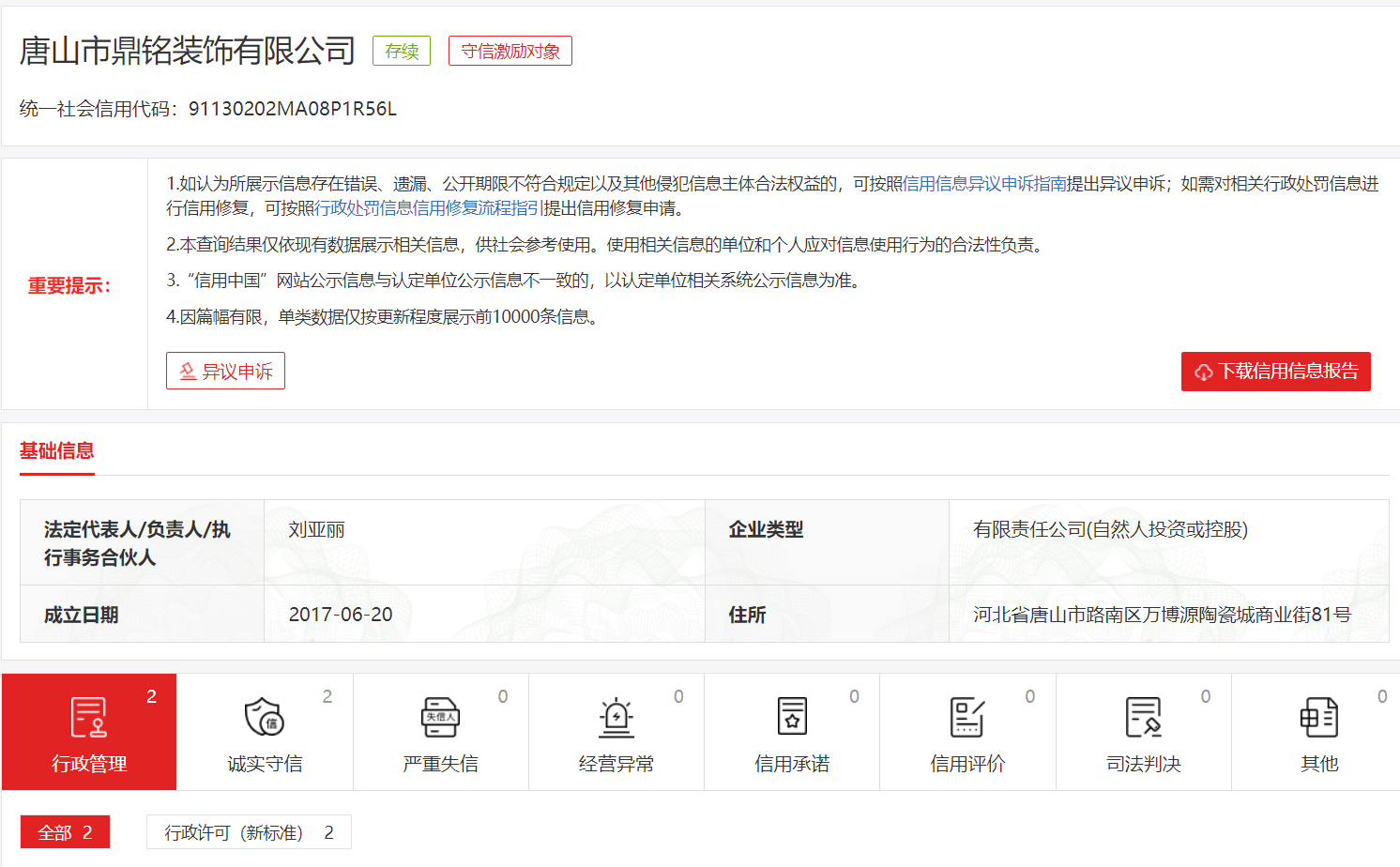Switch to the 基础信息 tab

tap(57, 451)
